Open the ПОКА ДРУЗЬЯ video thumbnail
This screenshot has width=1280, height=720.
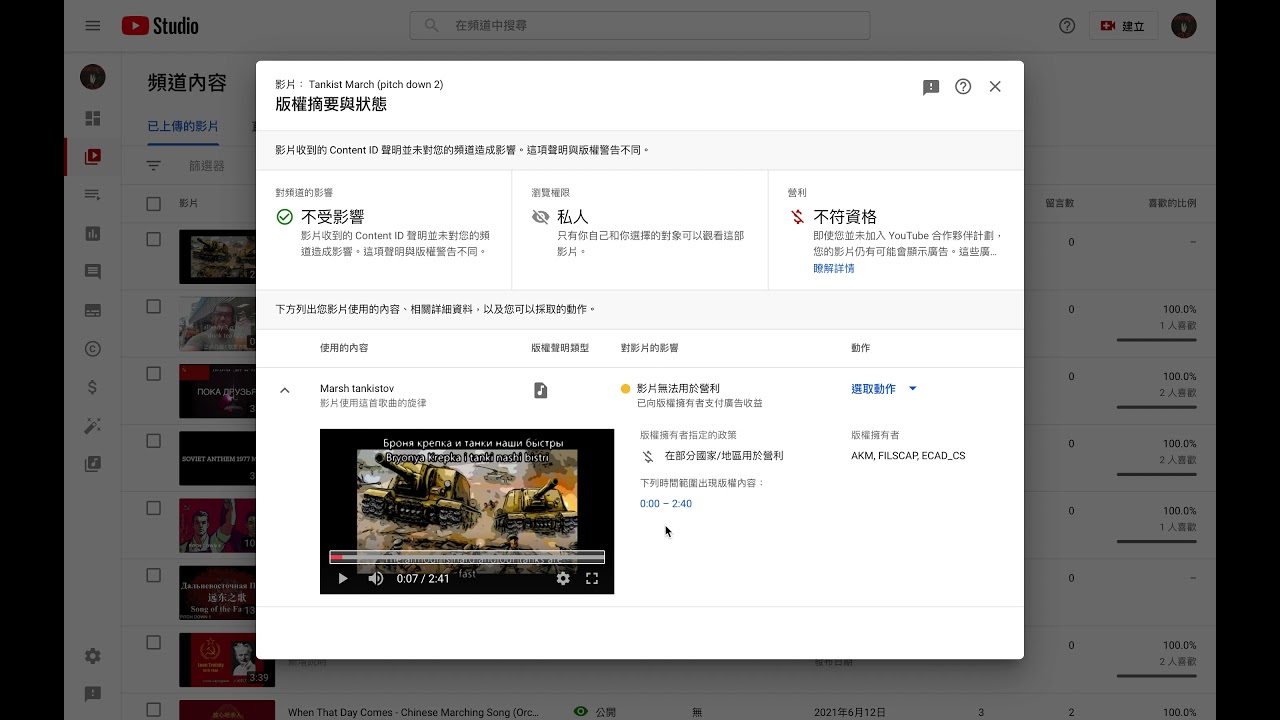click(x=217, y=391)
